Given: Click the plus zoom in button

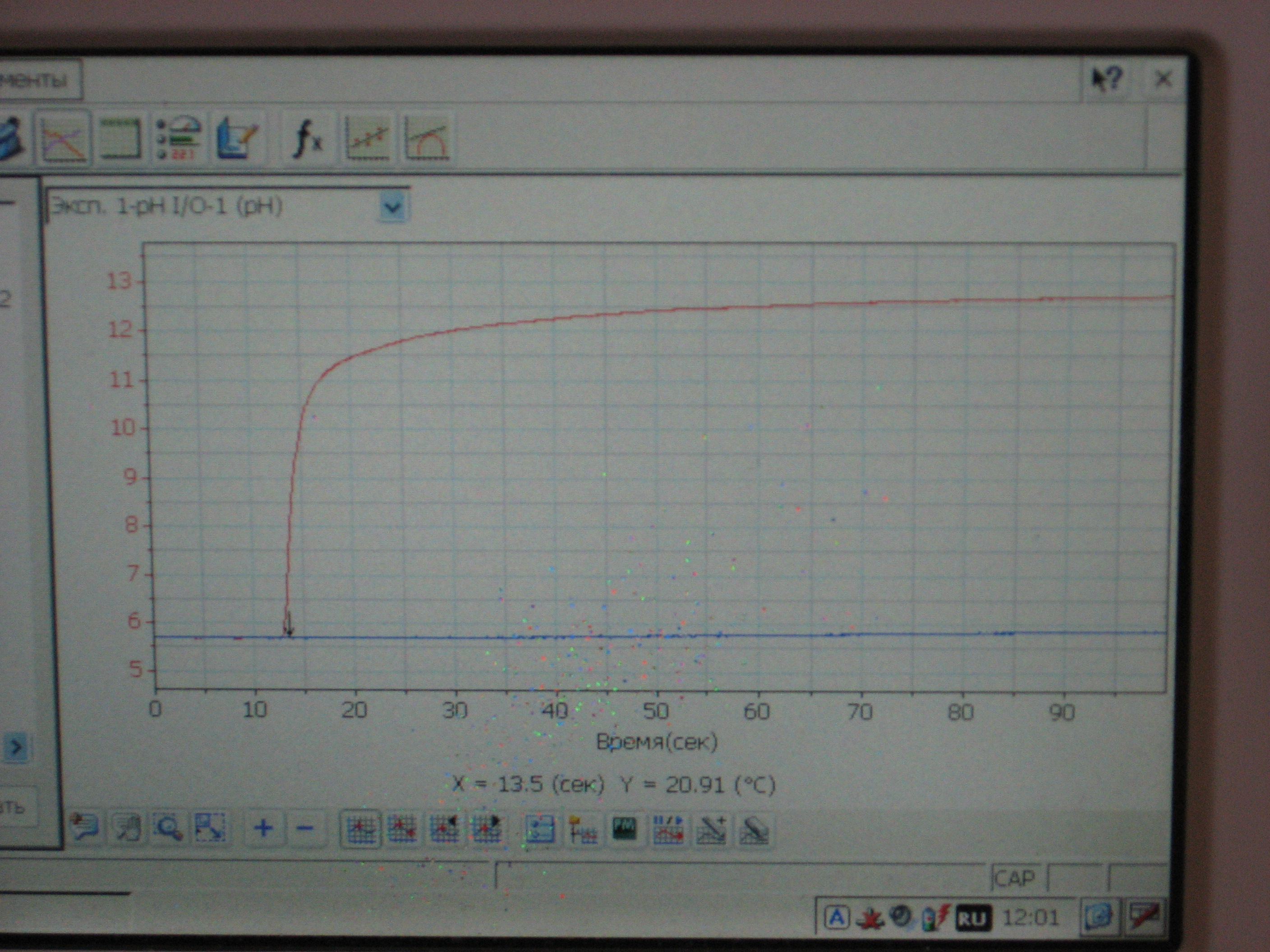Looking at the screenshot, I should click(x=263, y=828).
